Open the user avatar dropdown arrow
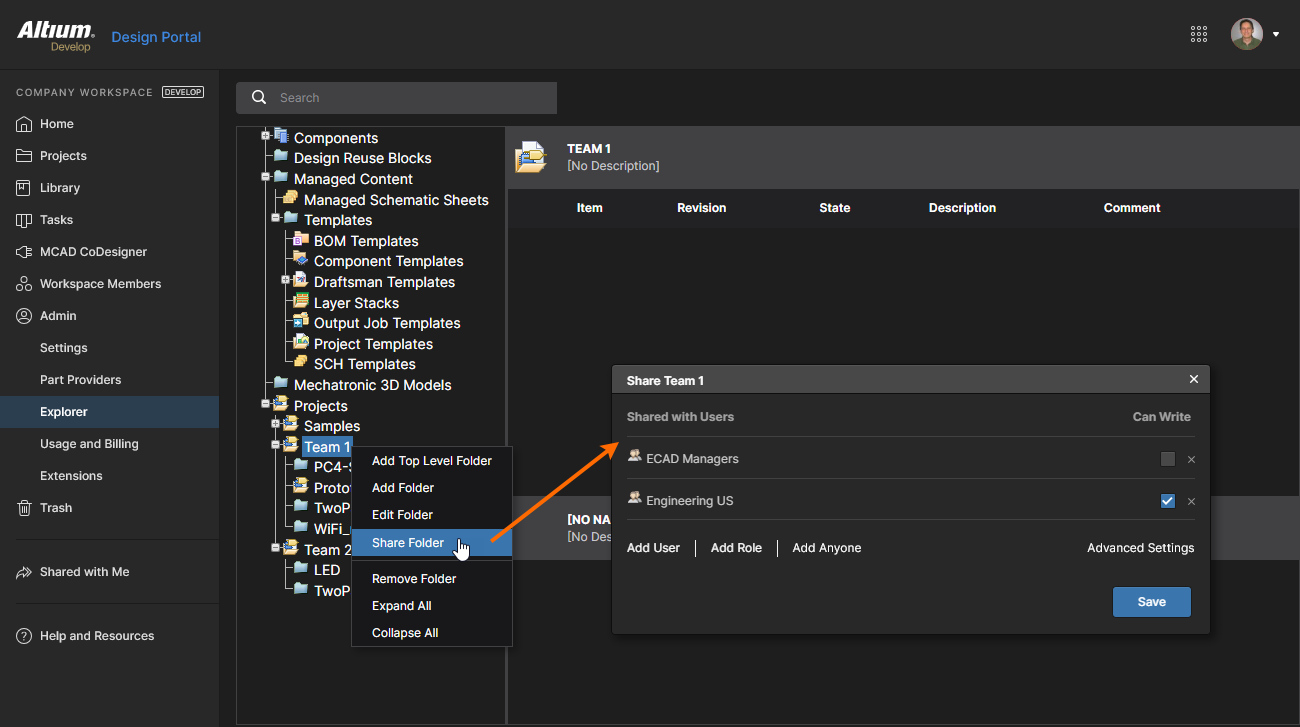The width and height of the screenshot is (1300, 727). tap(1276, 35)
